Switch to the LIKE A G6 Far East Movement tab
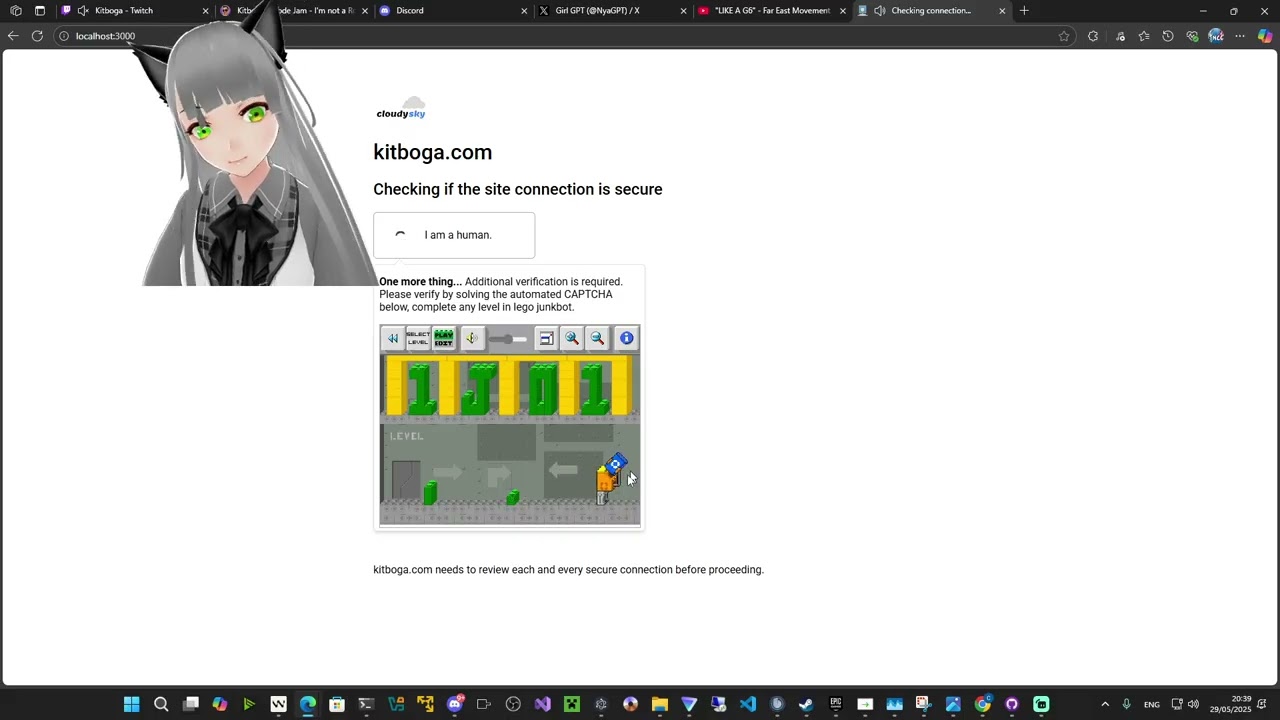Viewport: 1280px width, 720px height. pos(771,11)
